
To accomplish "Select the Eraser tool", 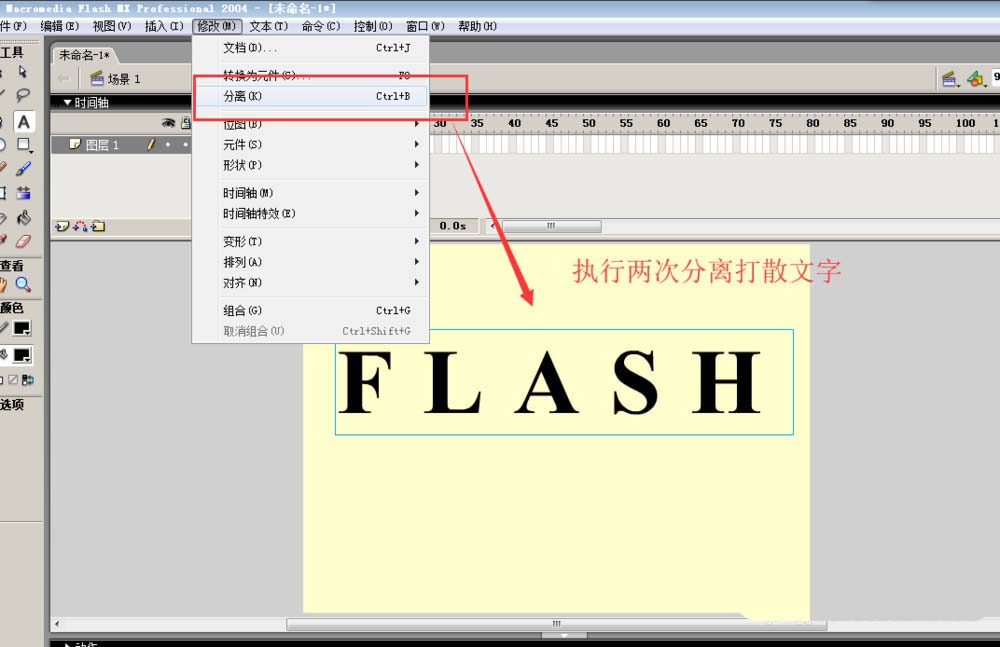I will 24,241.
